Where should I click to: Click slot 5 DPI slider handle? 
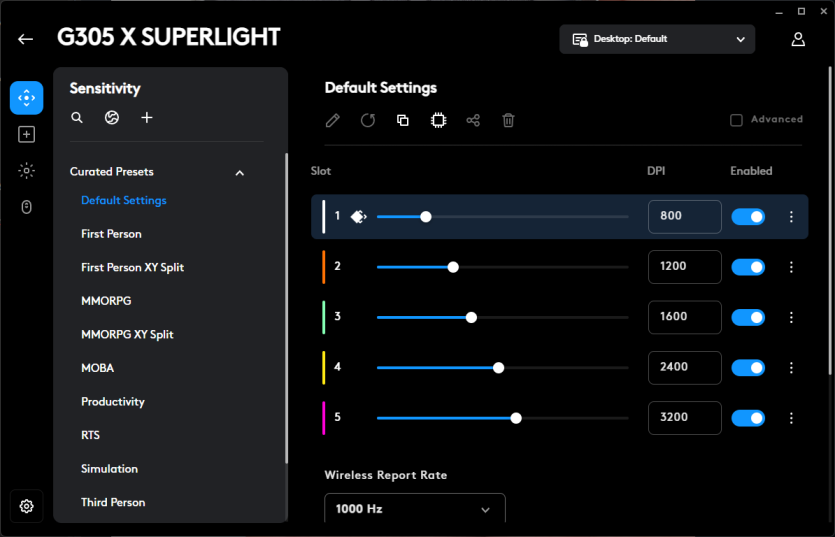(x=516, y=418)
